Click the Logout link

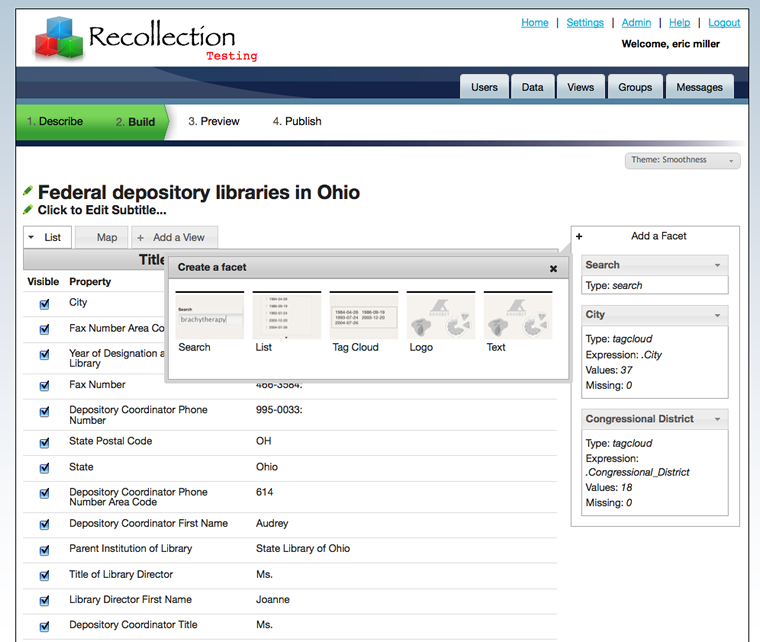coord(724,23)
